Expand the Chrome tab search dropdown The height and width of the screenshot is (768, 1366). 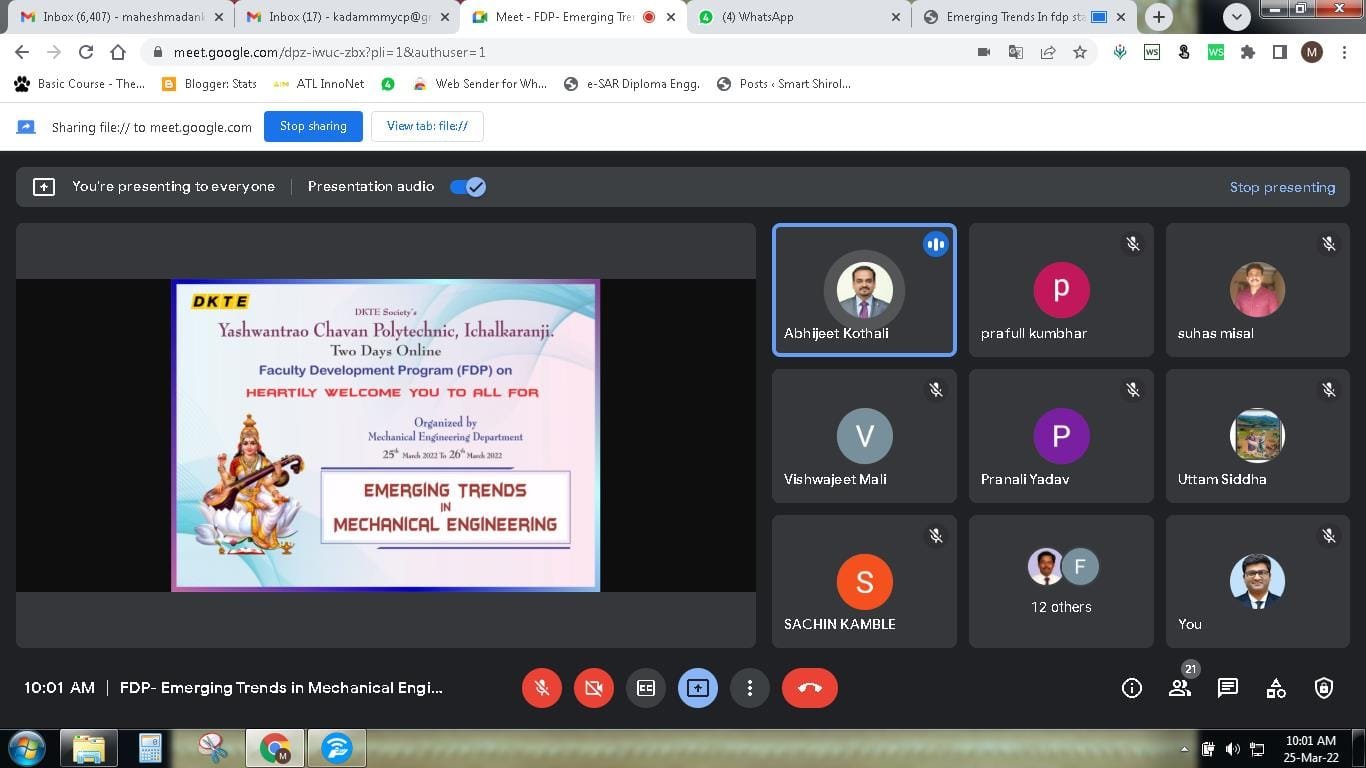click(1237, 16)
